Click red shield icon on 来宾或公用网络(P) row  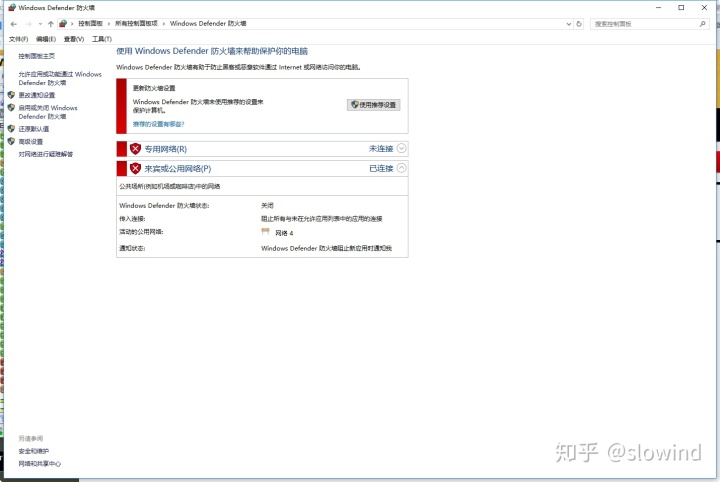coord(135,168)
